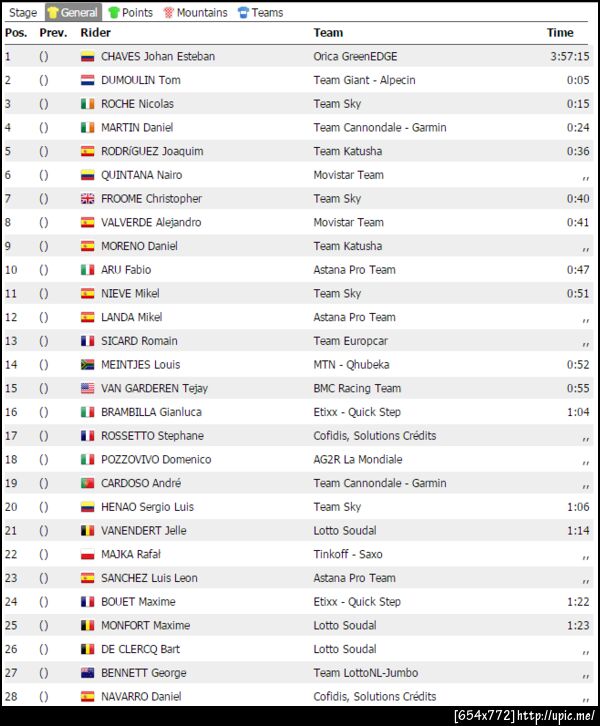The image size is (600, 726).
Task: Click the Time column header
Action: pyautogui.click(x=560, y=33)
